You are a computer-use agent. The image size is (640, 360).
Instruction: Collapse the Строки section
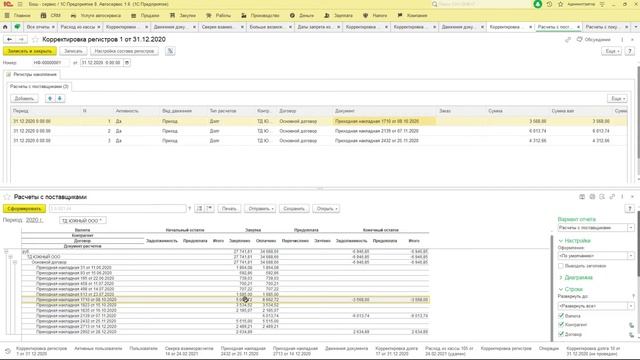561,289
